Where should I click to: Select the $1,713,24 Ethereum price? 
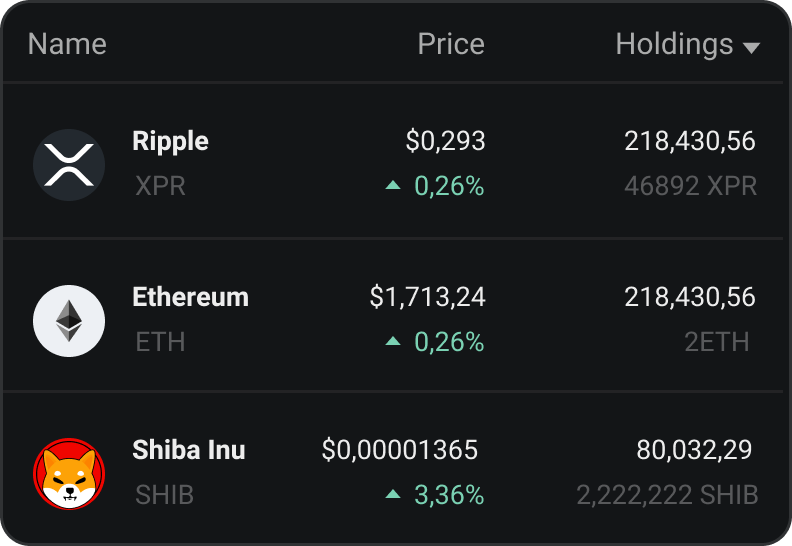[427, 297]
